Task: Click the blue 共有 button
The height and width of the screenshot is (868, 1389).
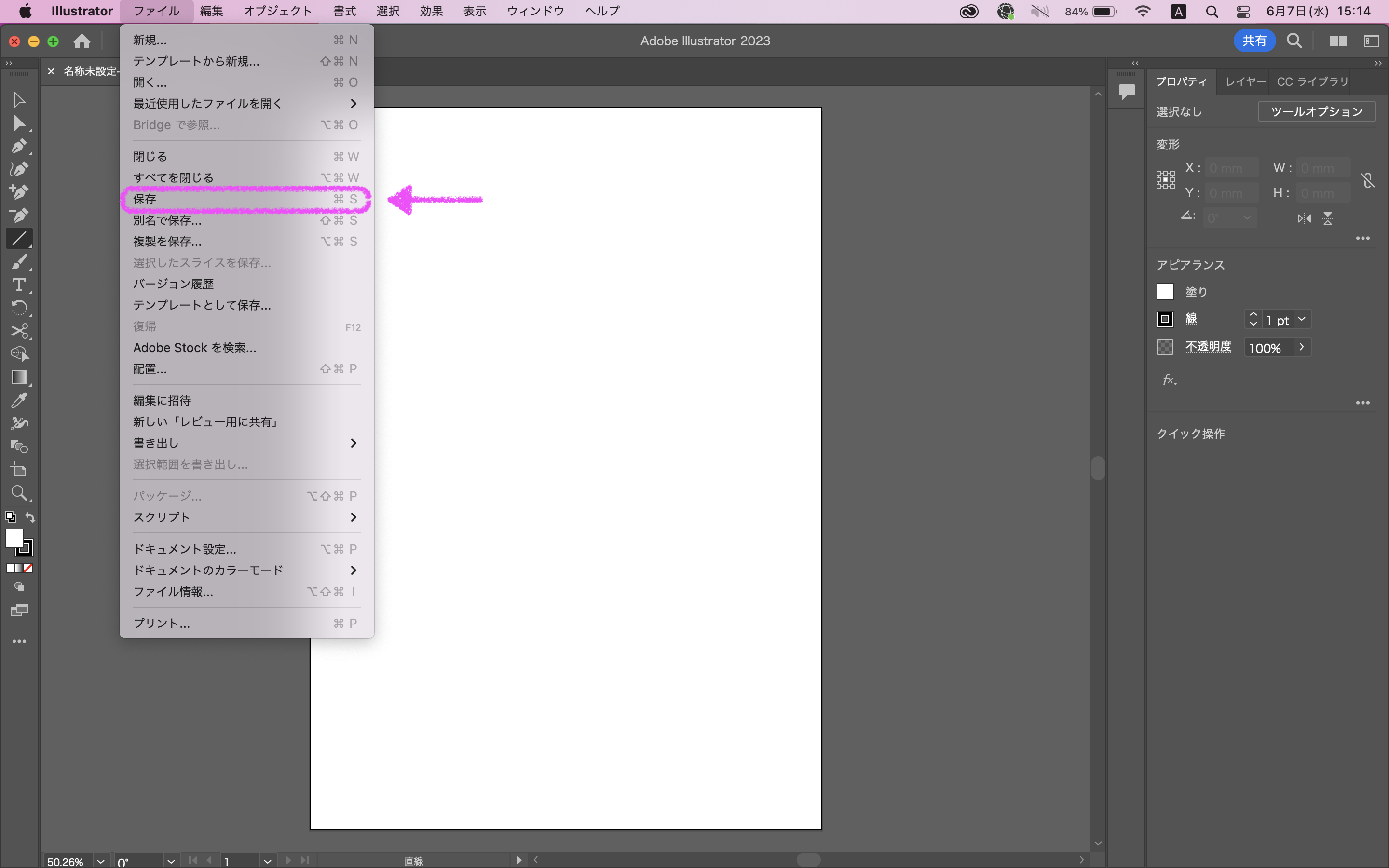Action: (1253, 41)
